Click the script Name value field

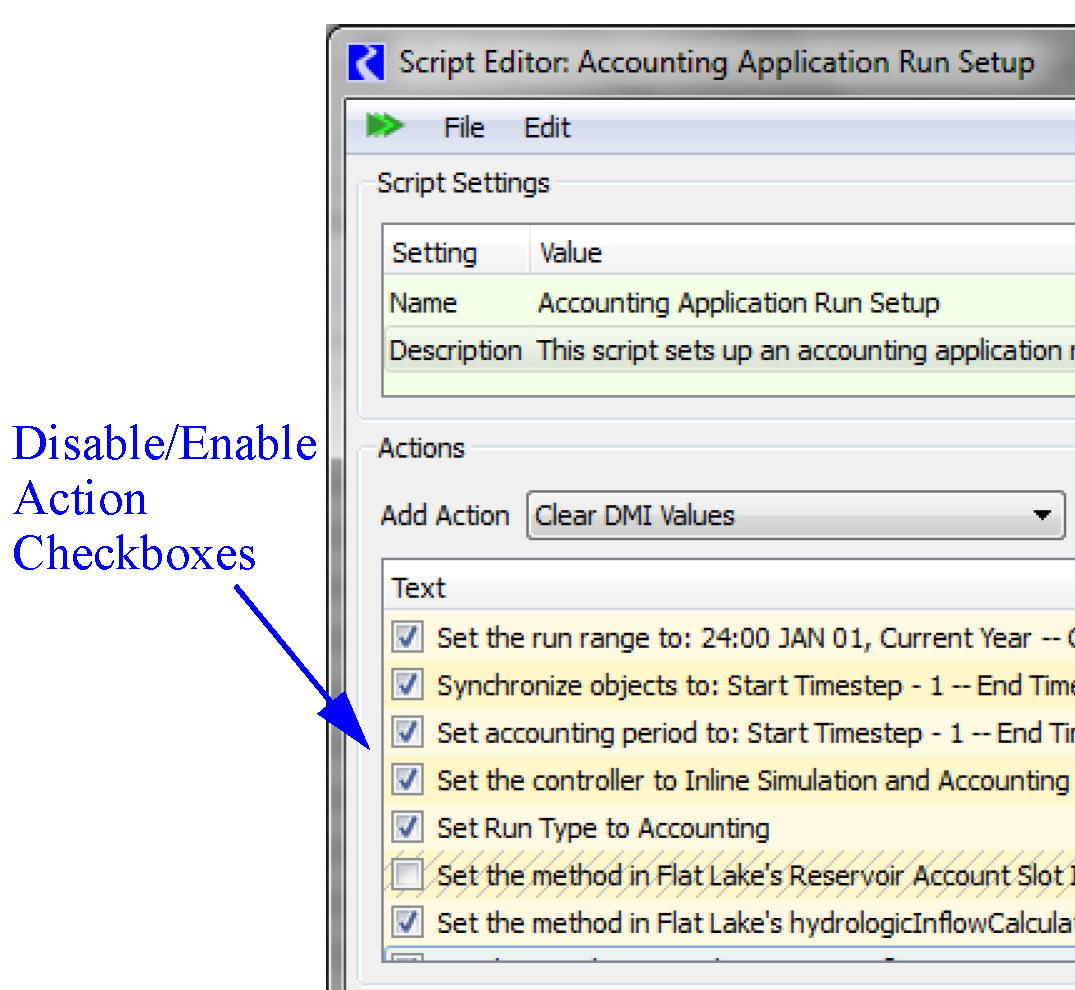pyautogui.click(x=738, y=303)
